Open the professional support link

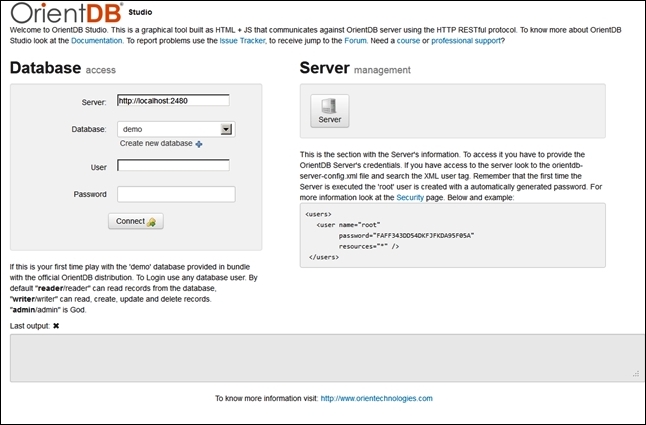466,41
